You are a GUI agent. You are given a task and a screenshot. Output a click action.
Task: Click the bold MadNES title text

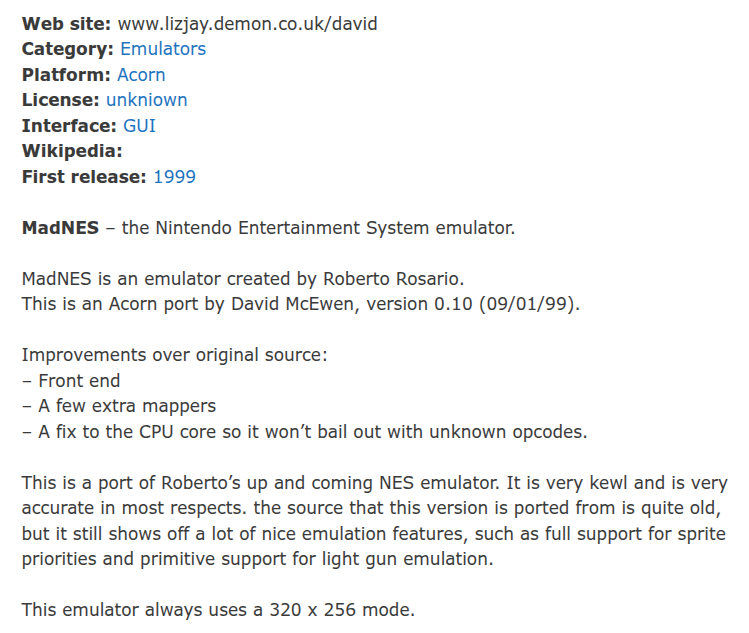(x=60, y=227)
